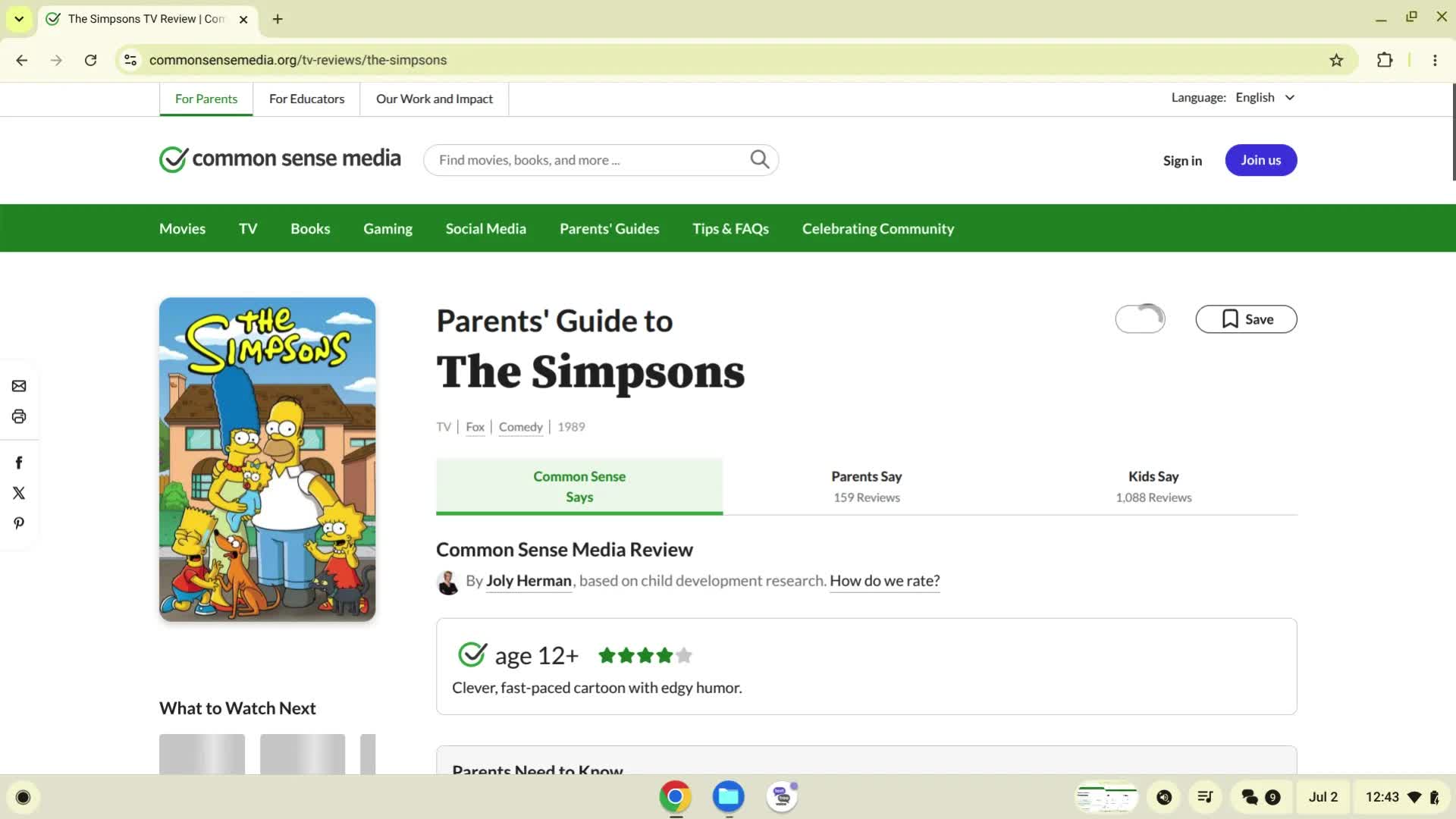1456x819 pixels.
Task: Follow the Fox network link
Action: [x=475, y=427]
